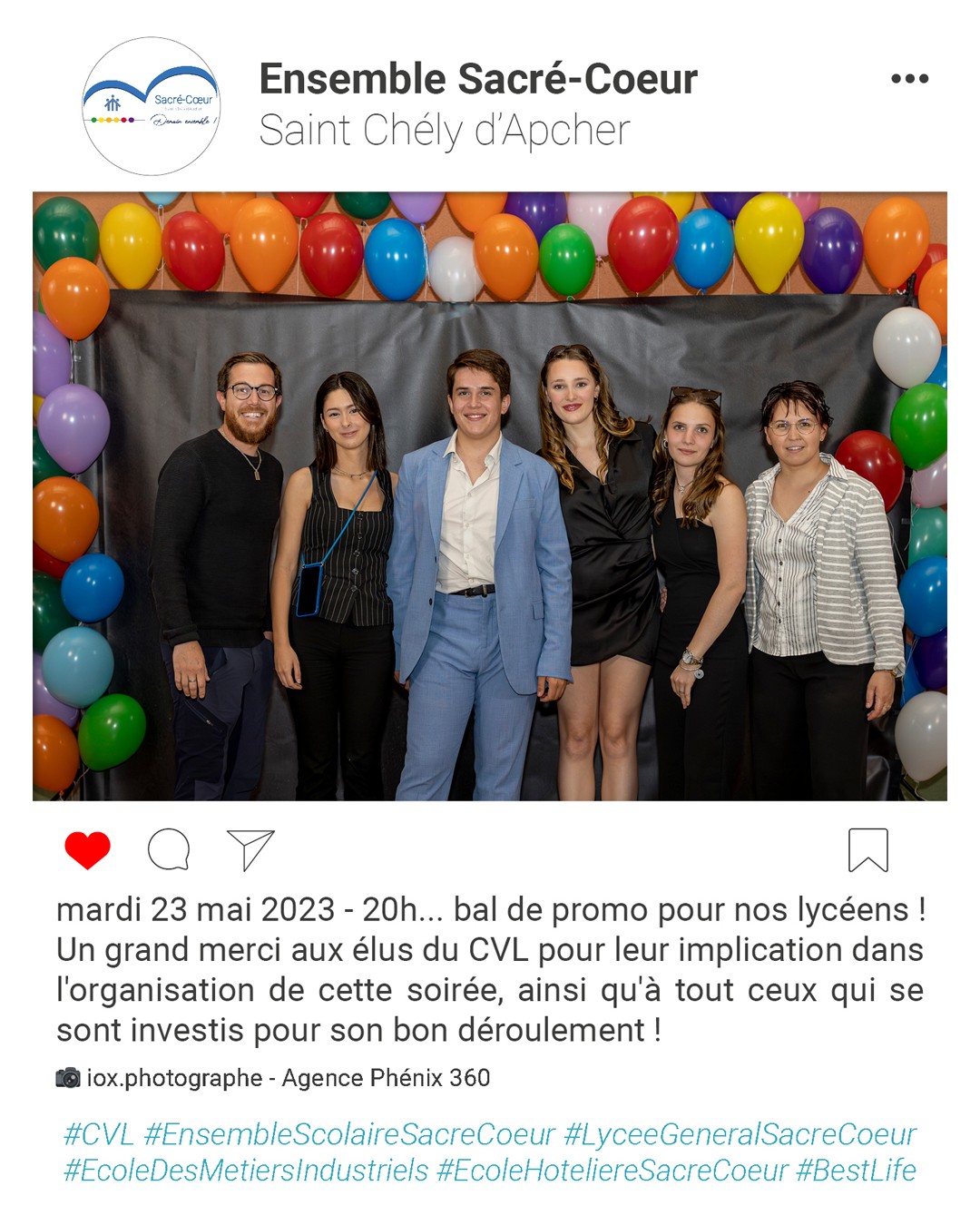Click Agence Phénix 360 credit text
Viewport: 980px width, 1225px height.
[x=386, y=1078]
